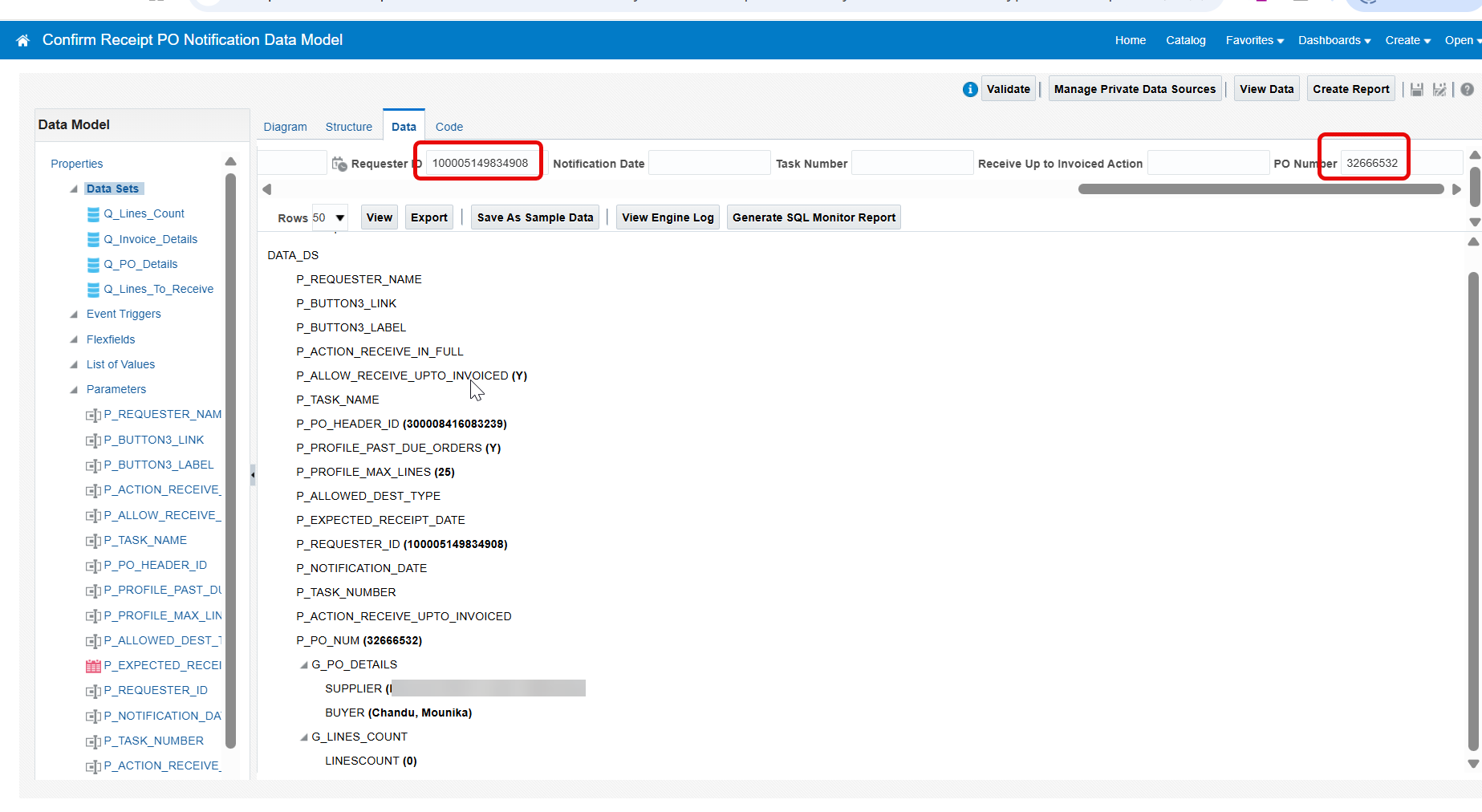
Task: Collapse the G_PO_DETAILS group
Action: 304,665
